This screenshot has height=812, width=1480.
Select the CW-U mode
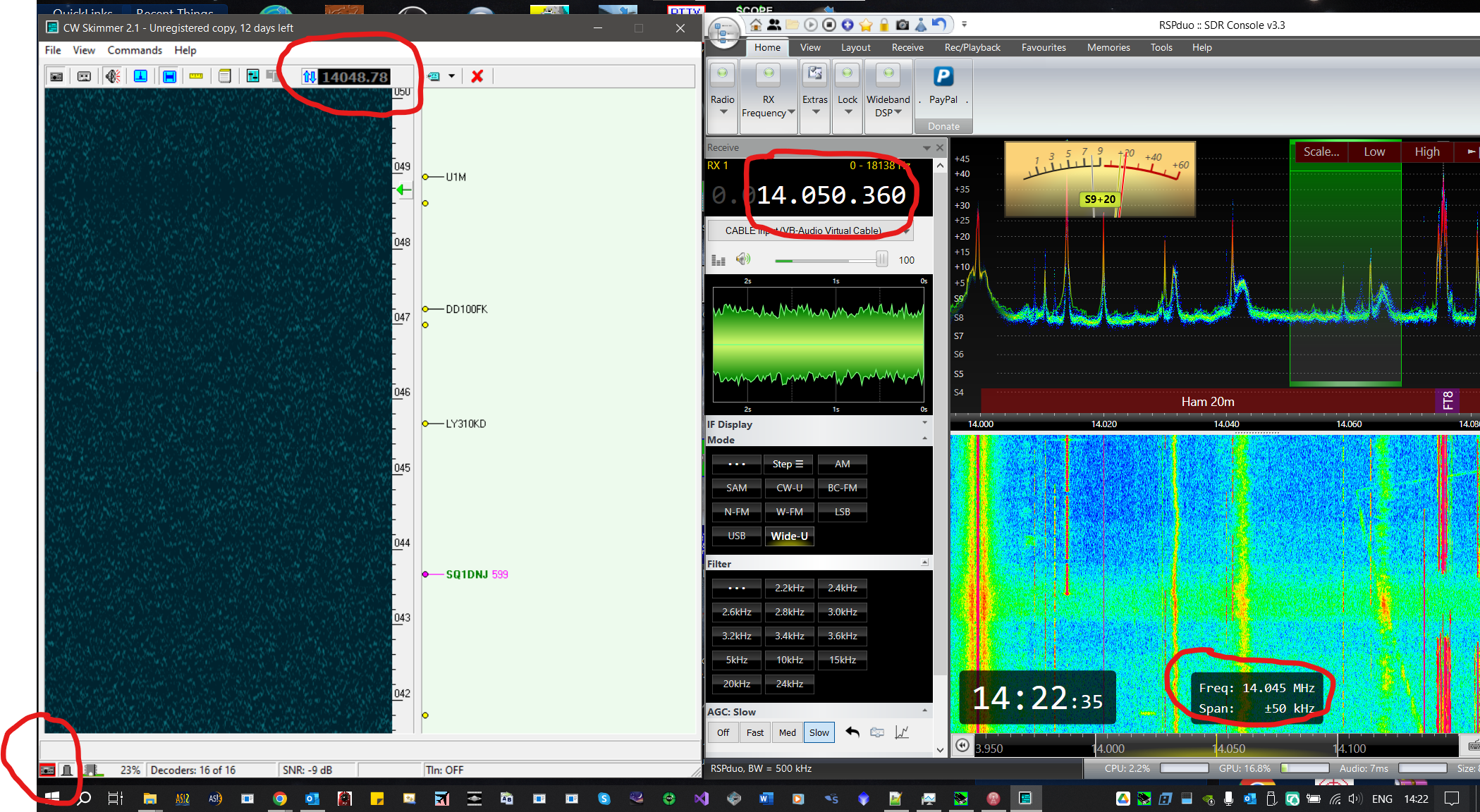789,488
